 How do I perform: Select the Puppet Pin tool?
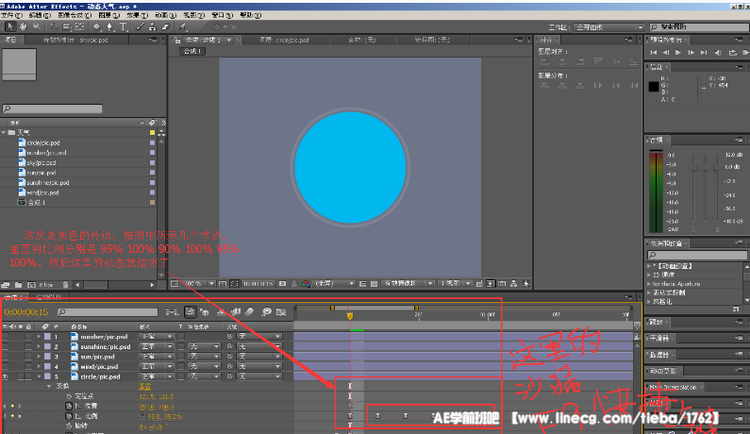tap(182, 27)
